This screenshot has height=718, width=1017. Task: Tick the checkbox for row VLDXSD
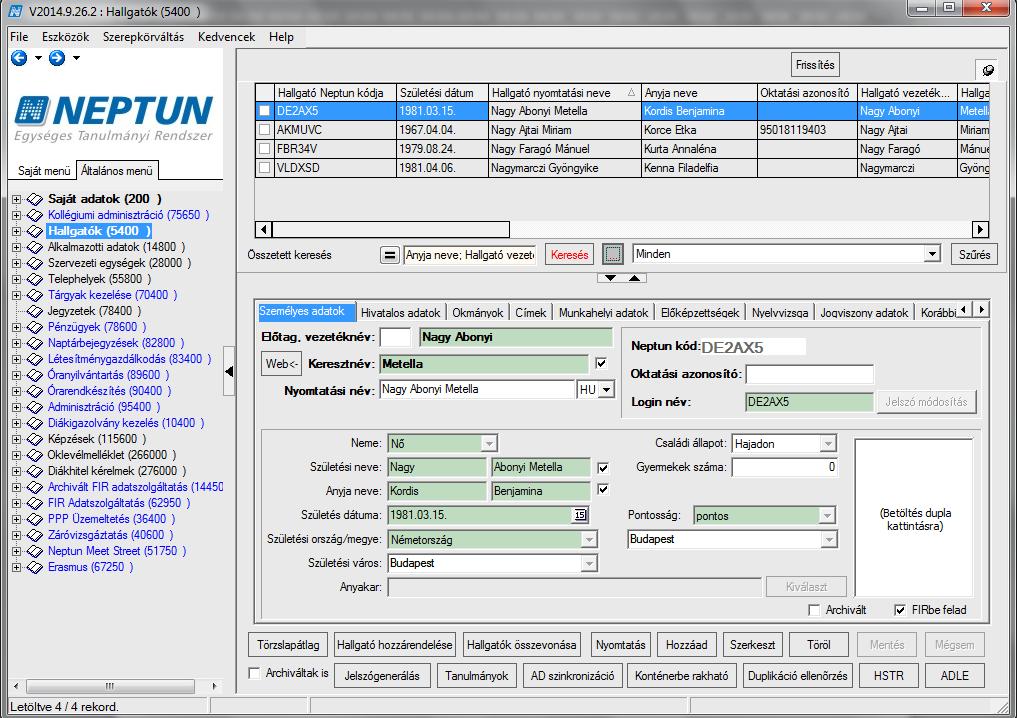click(x=265, y=167)
